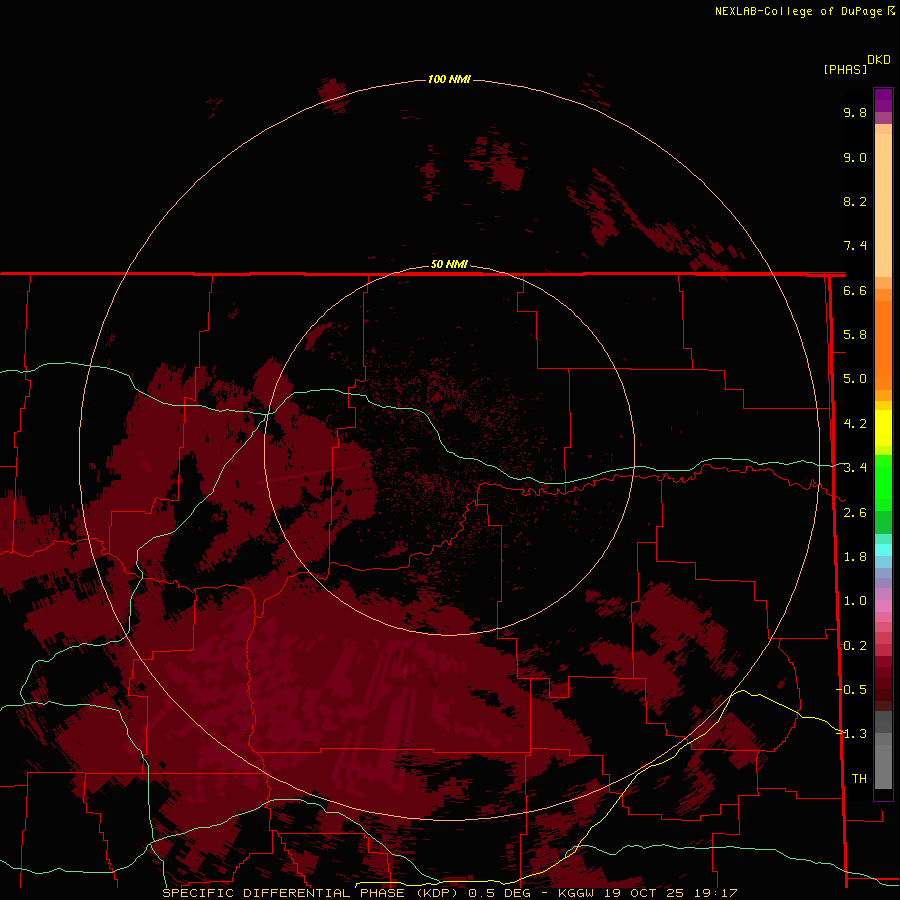Viewport: 900px width, 900px height.
Task: Click the 8.2 value on the color scale
Action: pyautogui.click(x=855, y=201)
